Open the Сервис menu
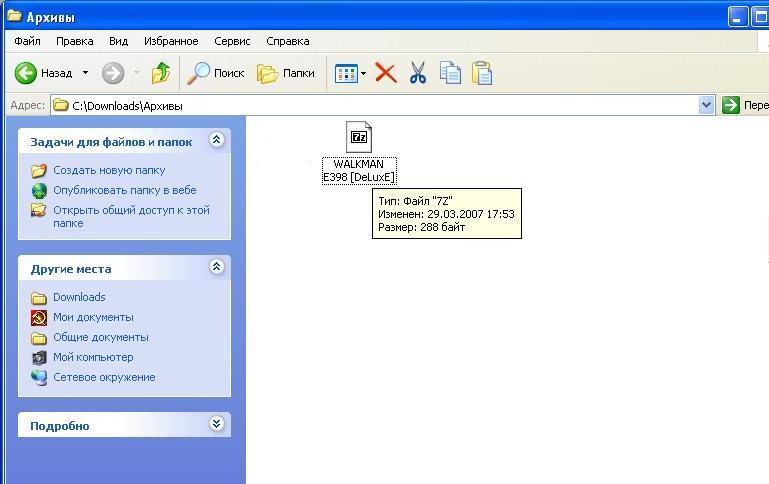The width and height of the screenshot is (769, 484). tap(232, 41)
